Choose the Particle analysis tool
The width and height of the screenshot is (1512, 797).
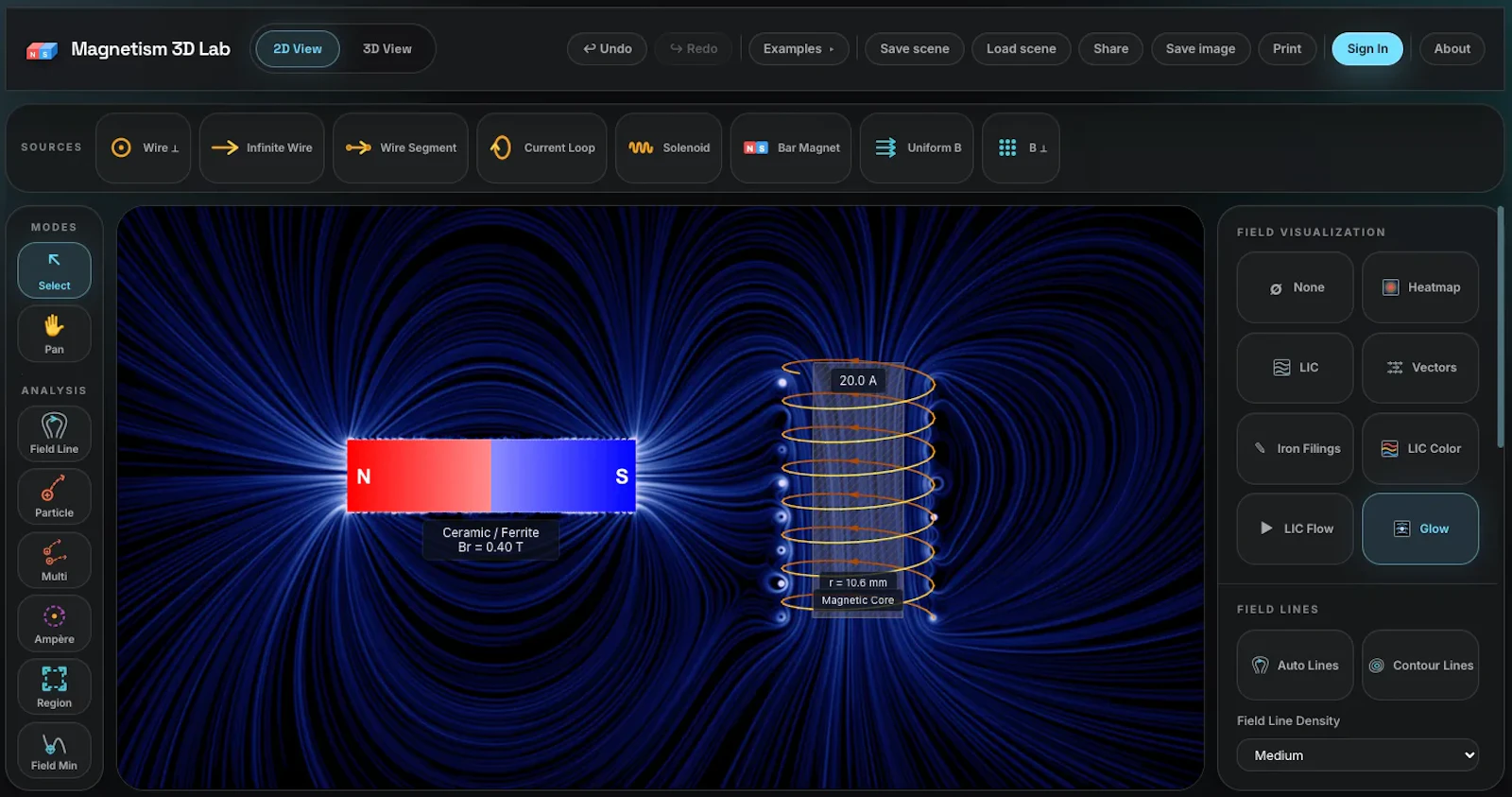click(x=54, y=496)
